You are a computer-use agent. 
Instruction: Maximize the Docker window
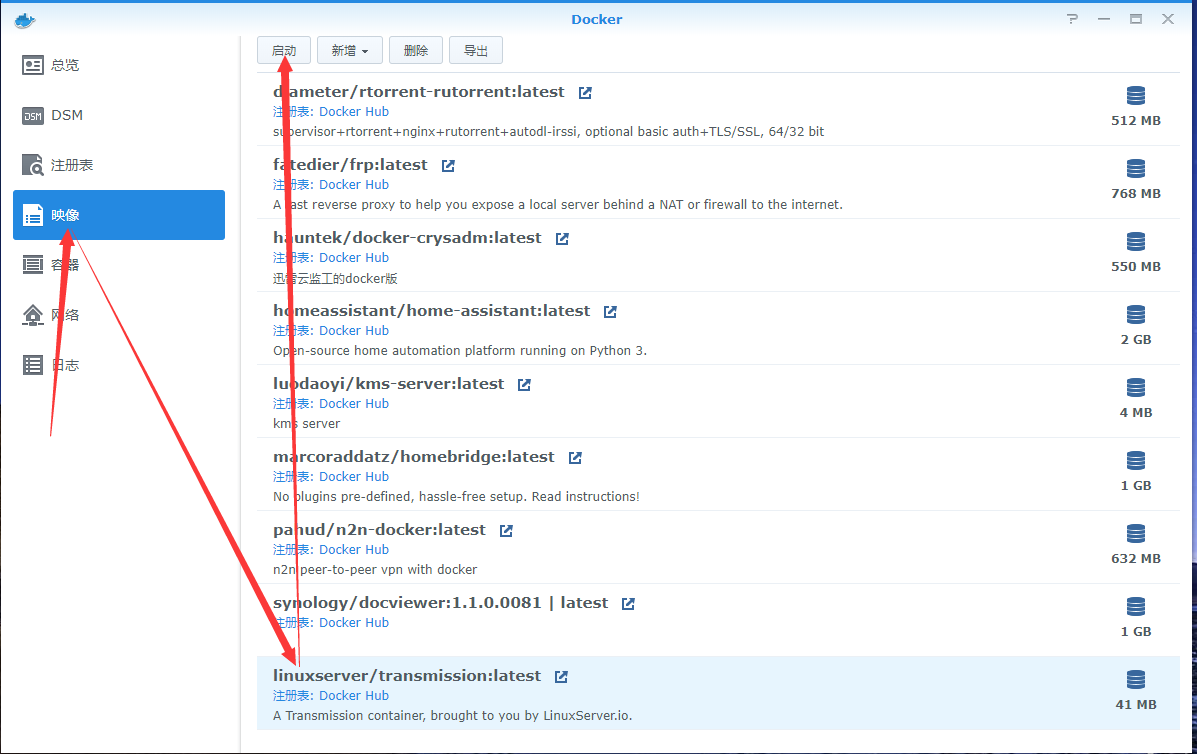coord(1136,19)
